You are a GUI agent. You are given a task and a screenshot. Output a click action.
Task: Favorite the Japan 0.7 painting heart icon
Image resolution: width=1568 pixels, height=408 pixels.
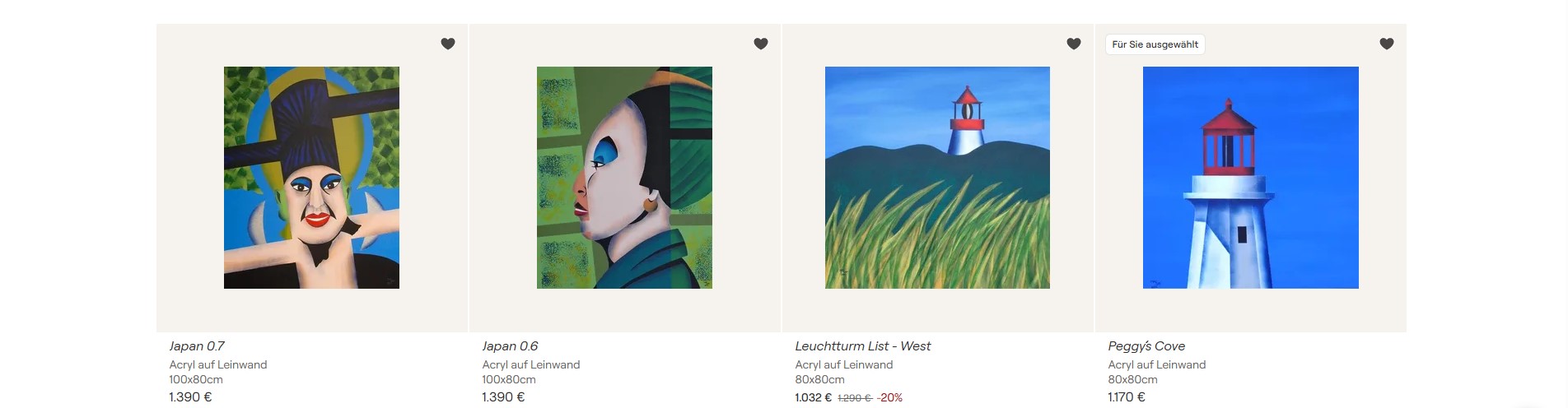tap(448, 44)
